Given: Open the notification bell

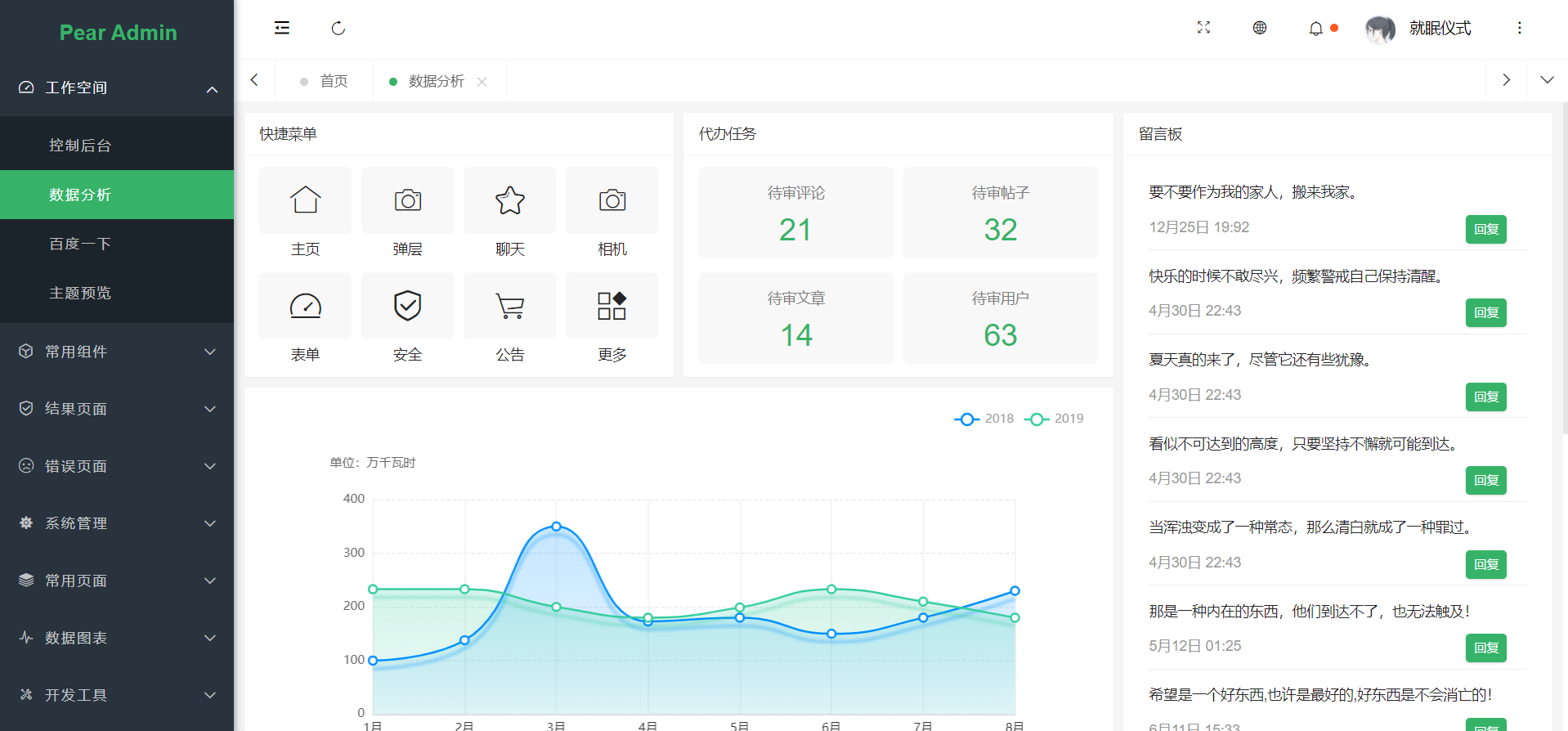Looking at the screenshot, I should pos(1315,29).
